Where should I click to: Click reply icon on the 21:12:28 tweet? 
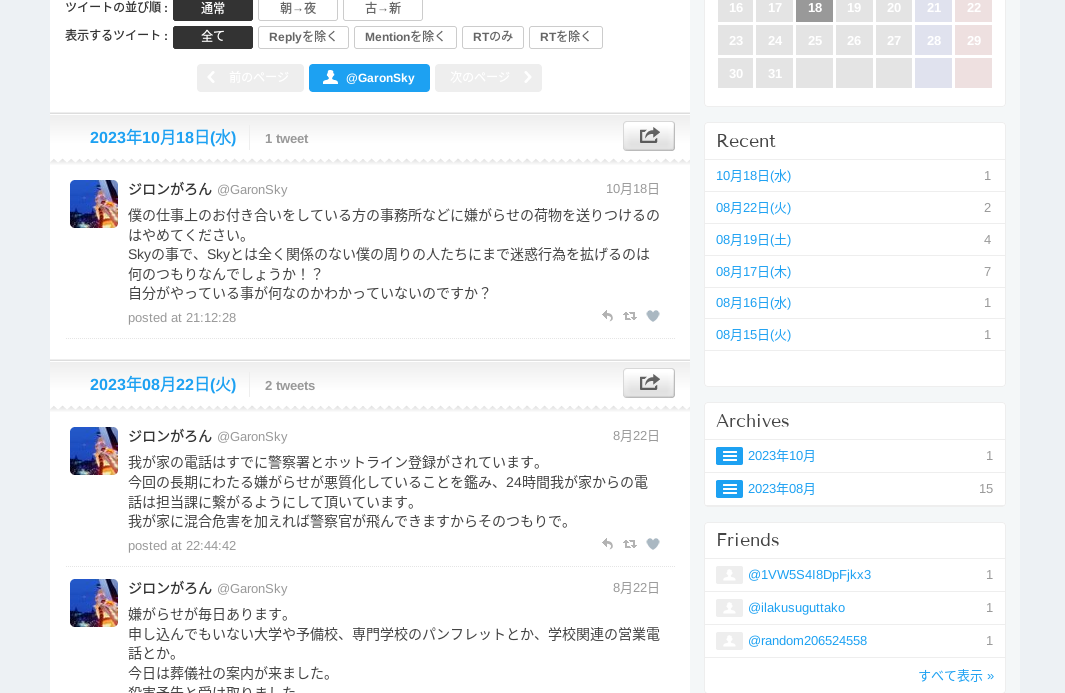click(607, 316)
